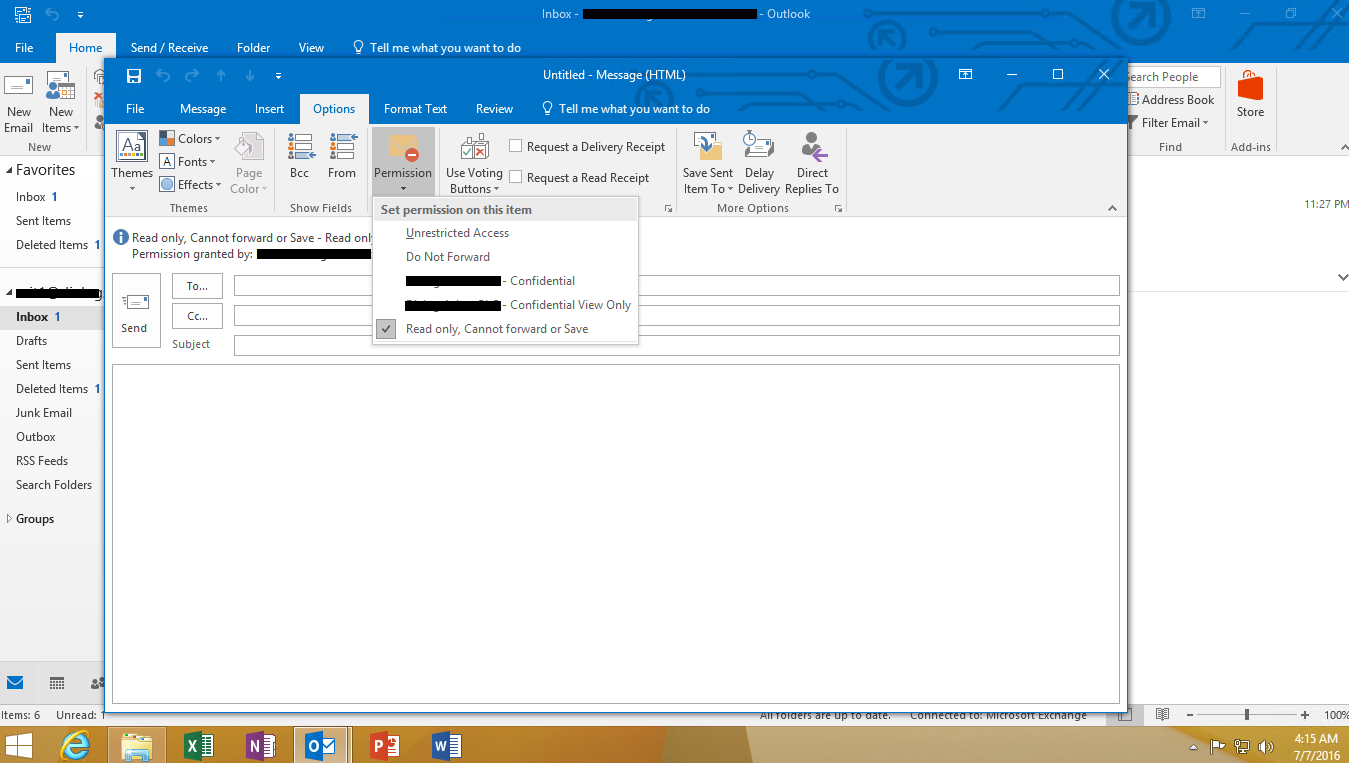This screenshot has width=1349, height=763.
Task: Open the File tab in message window
Action: [x=135, y=109]
